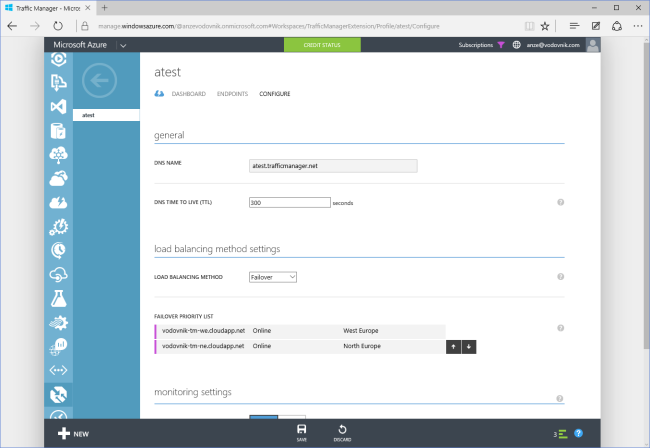This screenshot has height=448, width=650.
Task: Click the New button at bottom left
Action: click(73, 434)
